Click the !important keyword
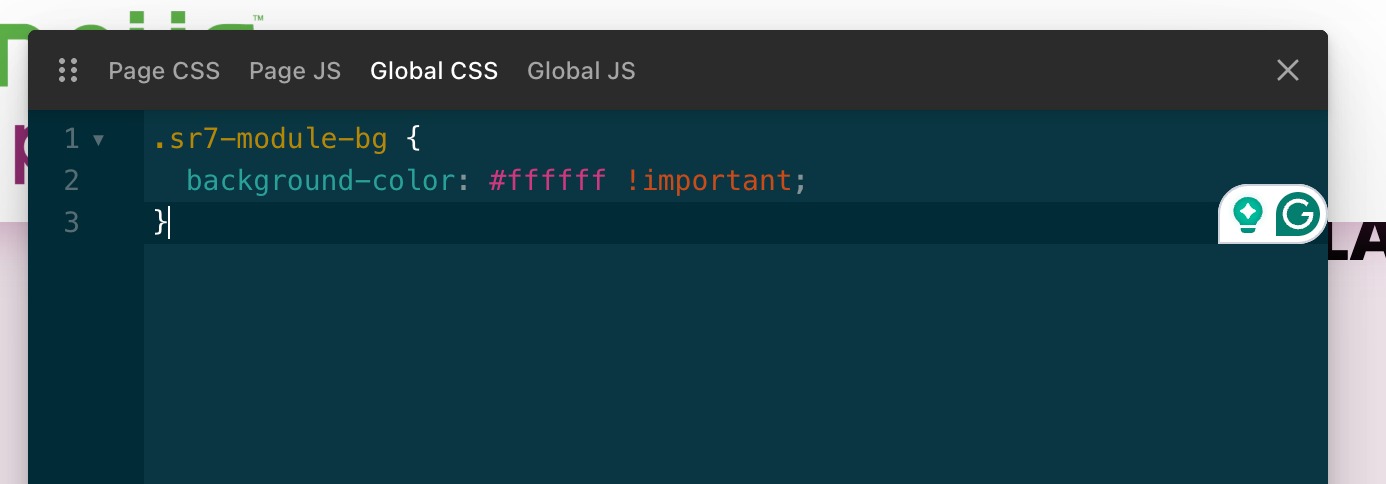 709,180
